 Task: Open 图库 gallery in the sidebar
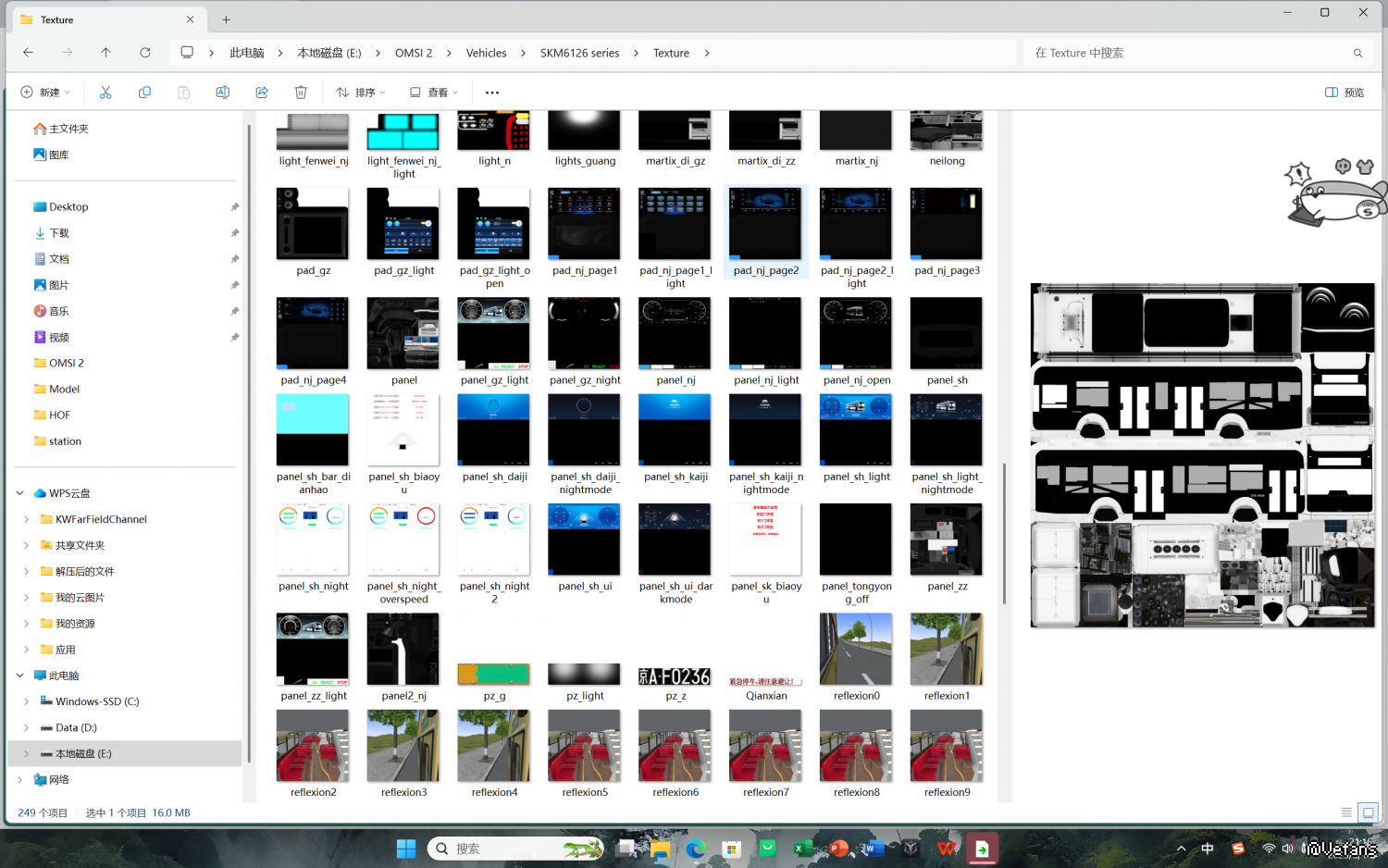click(x=52, y=155)
